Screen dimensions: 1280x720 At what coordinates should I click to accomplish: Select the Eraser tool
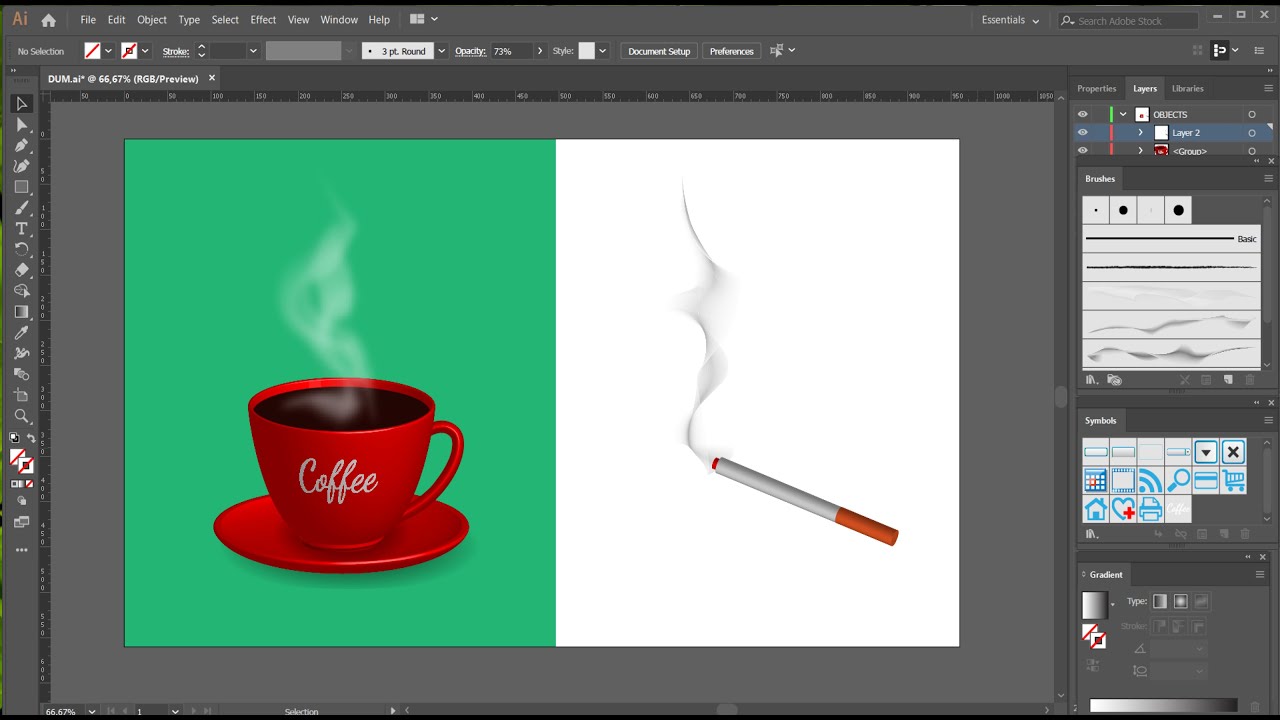click(21, 270)
